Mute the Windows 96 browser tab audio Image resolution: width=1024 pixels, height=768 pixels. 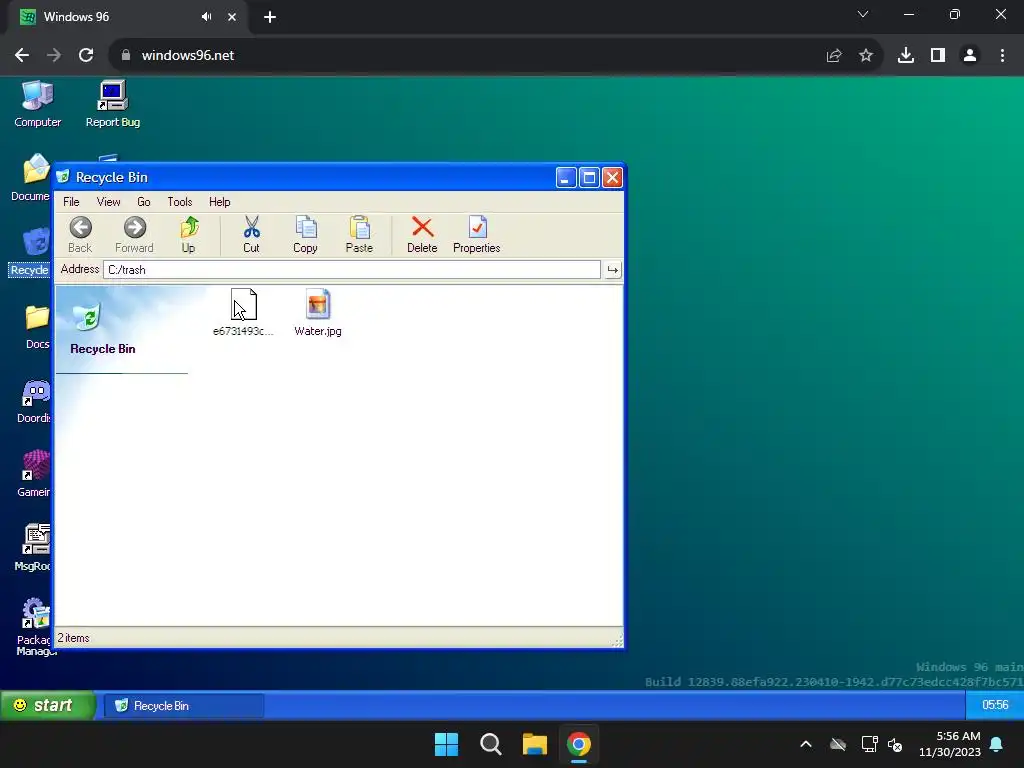206,17
